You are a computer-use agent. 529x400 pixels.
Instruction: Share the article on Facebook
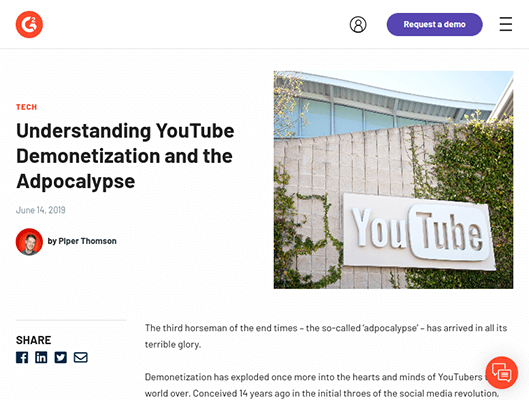(x=22, y=358)
